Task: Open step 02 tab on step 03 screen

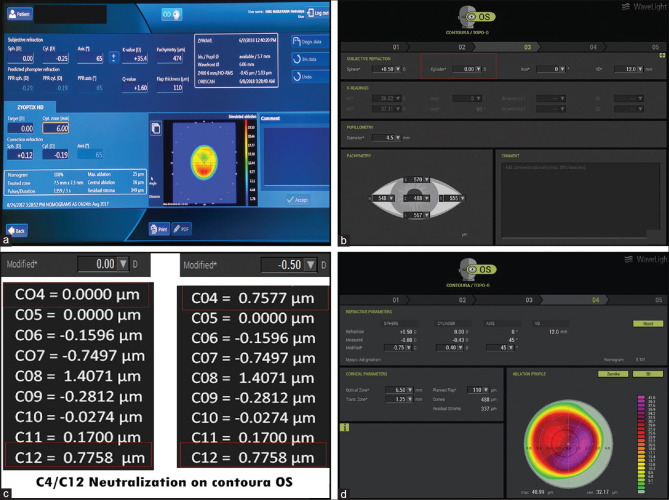Action: coord(462,47)
